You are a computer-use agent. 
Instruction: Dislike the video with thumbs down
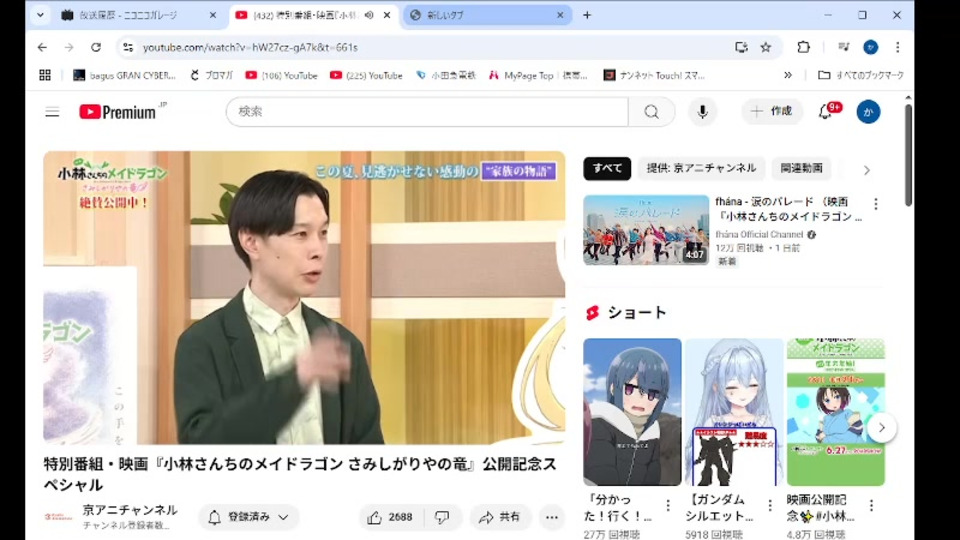point(441,517)
